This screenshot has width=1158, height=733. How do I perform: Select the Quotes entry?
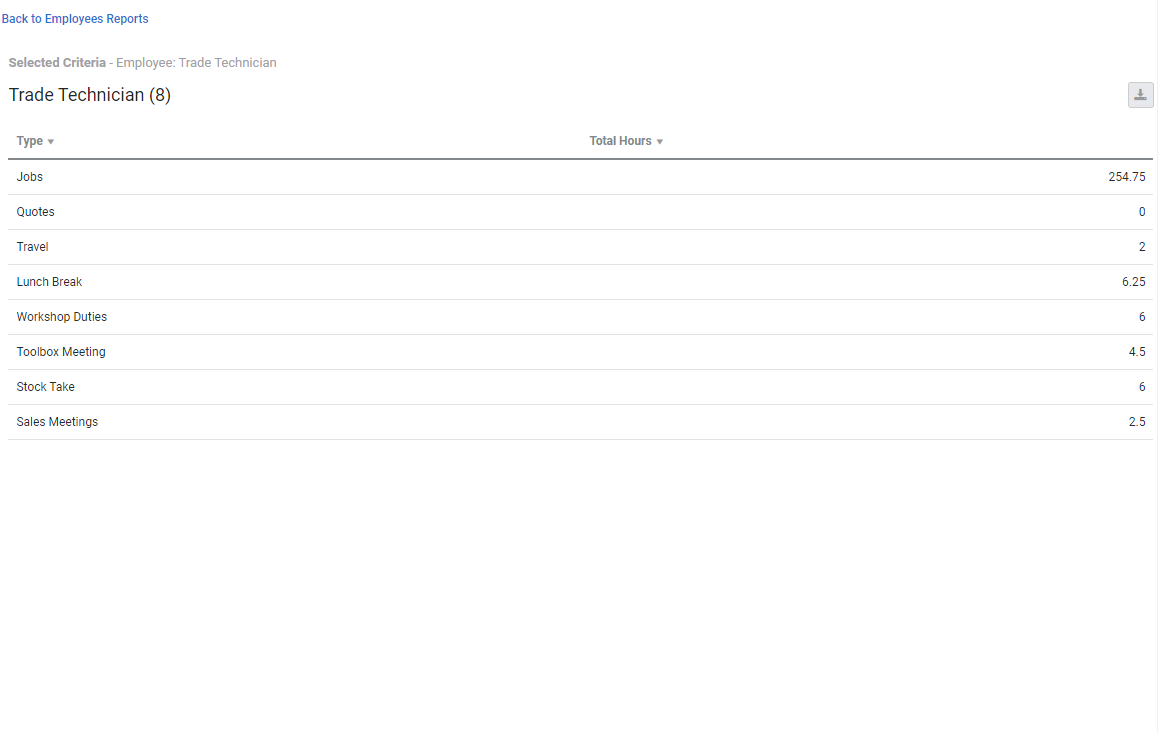35,211
